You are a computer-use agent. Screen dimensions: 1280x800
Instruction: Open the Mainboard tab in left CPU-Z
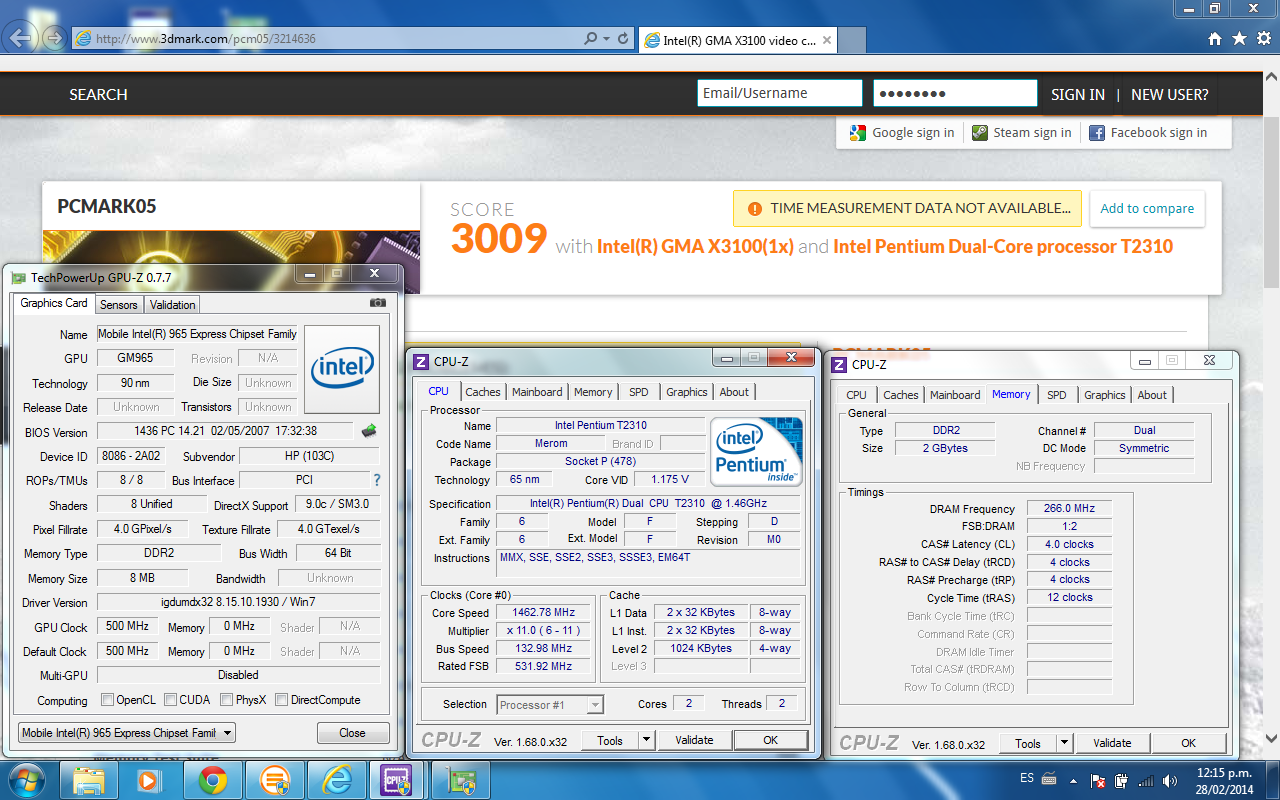(537, 392)
